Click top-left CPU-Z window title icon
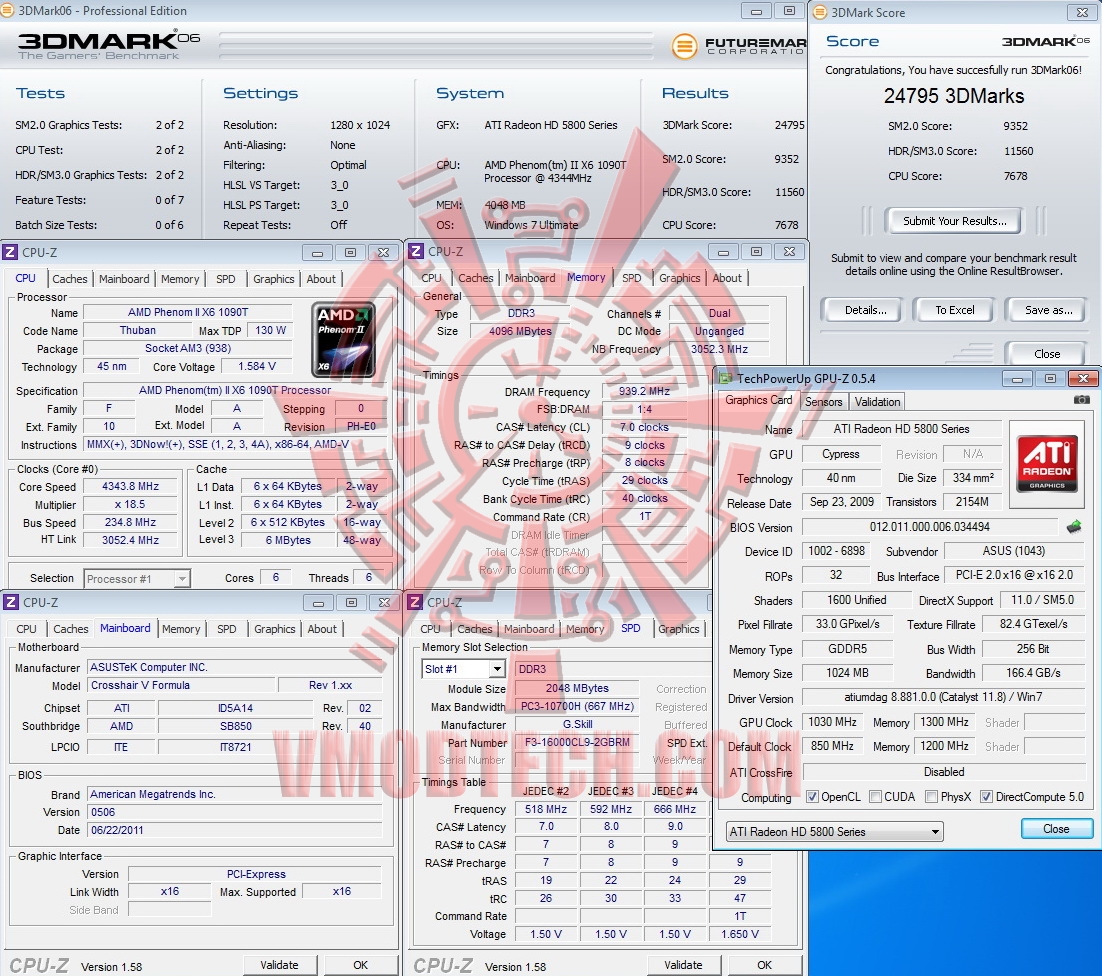 [10, 252]
